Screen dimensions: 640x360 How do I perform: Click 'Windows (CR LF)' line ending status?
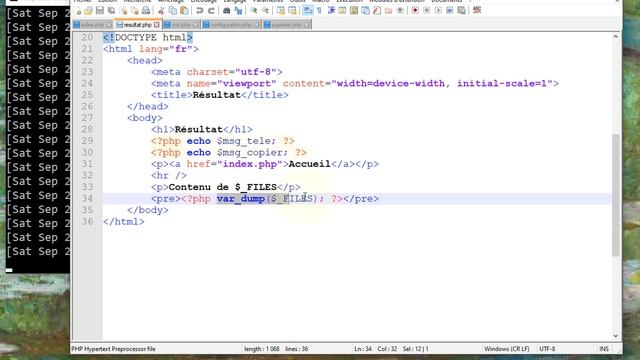[x=507, y=349]
